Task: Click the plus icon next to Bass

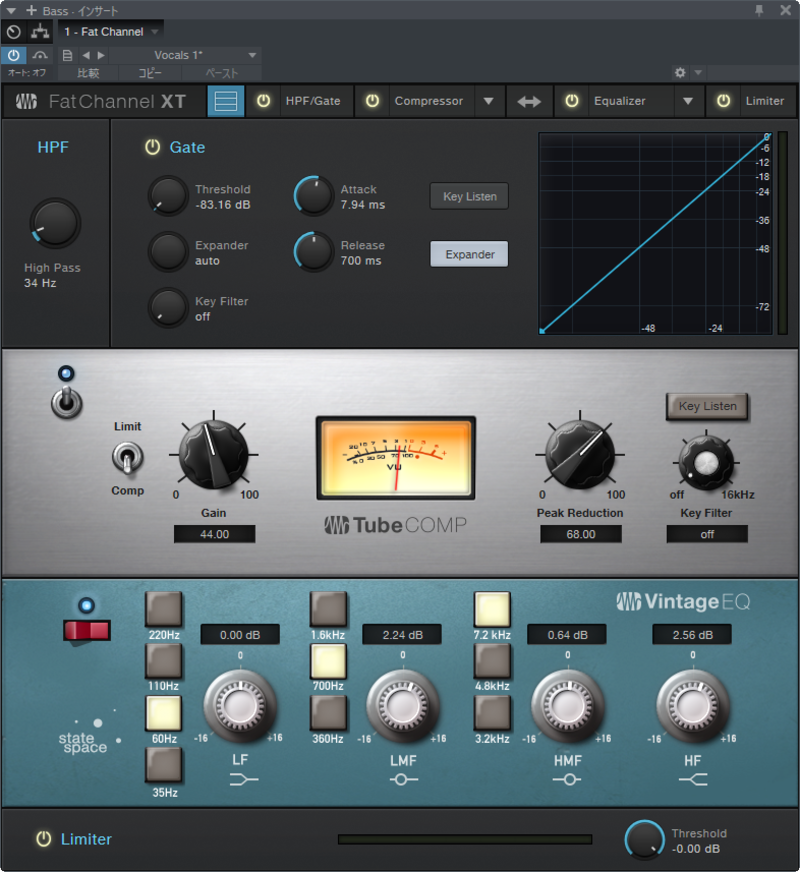Action: (x=31, y=10)
